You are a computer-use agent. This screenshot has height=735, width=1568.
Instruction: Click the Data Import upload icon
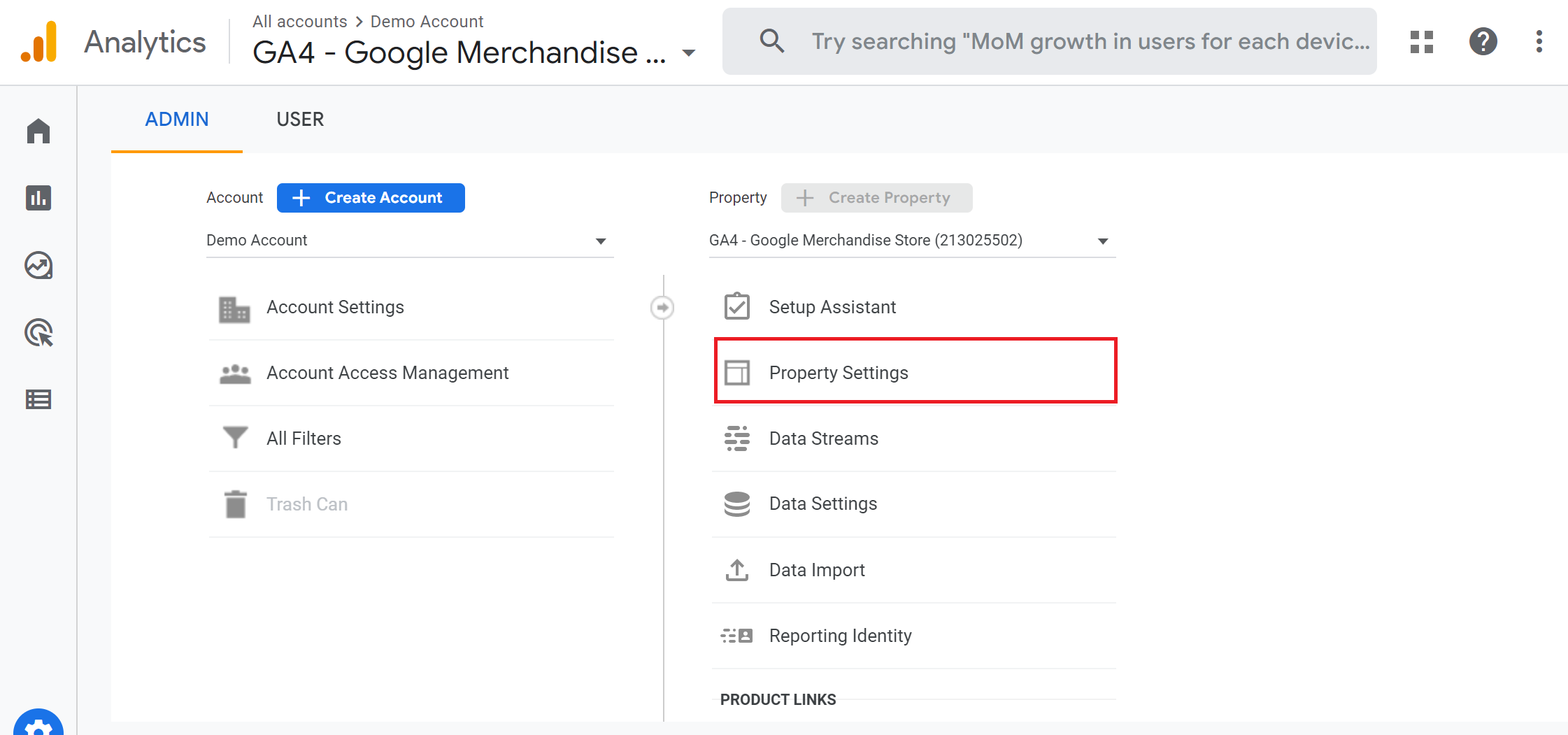(737, 570)
